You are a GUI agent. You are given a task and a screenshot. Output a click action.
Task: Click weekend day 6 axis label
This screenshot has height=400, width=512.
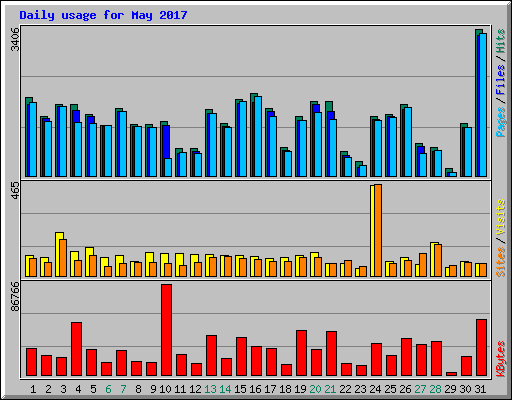coord(108,389)
